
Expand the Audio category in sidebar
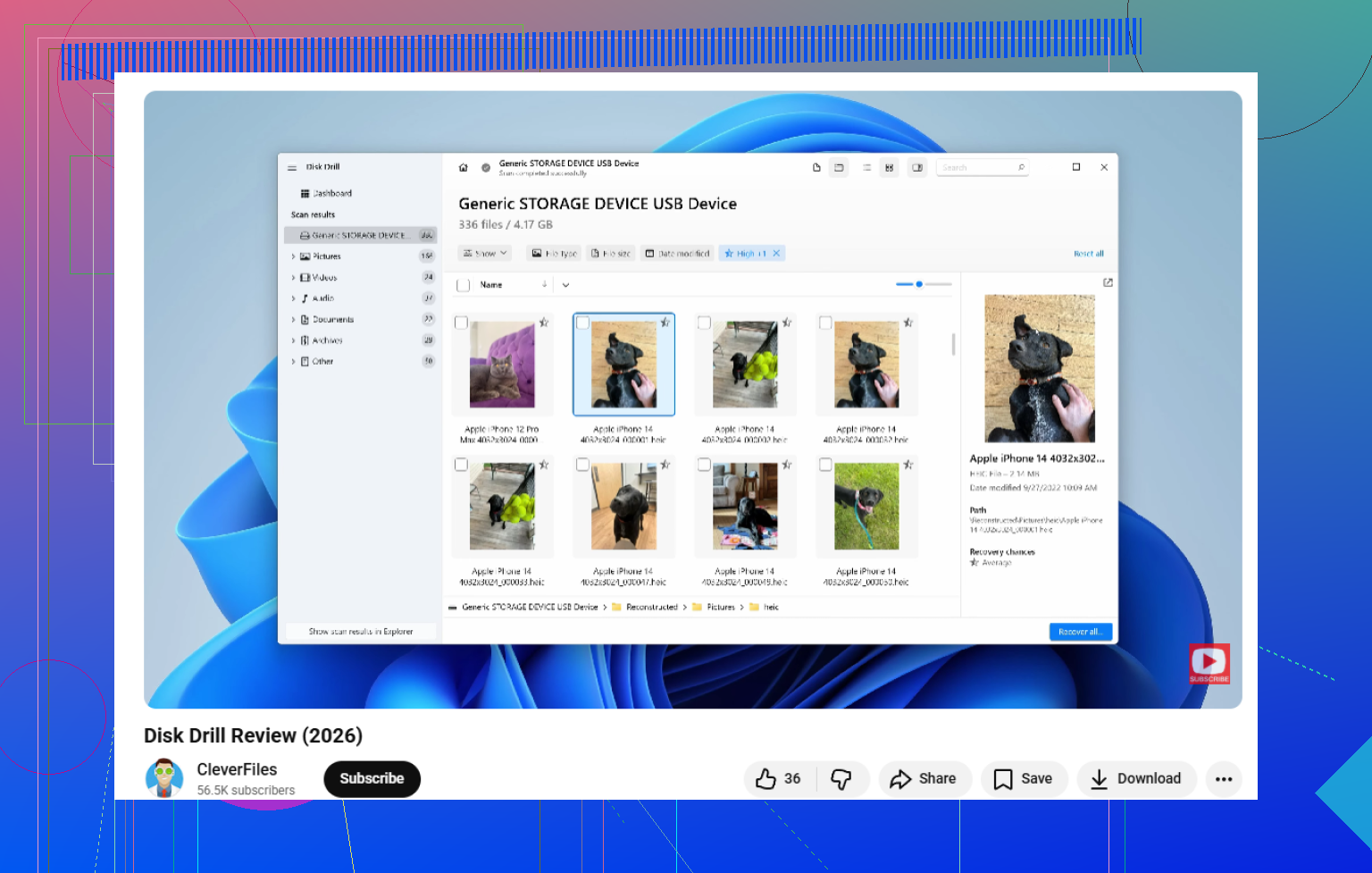(x=293, y=298)
